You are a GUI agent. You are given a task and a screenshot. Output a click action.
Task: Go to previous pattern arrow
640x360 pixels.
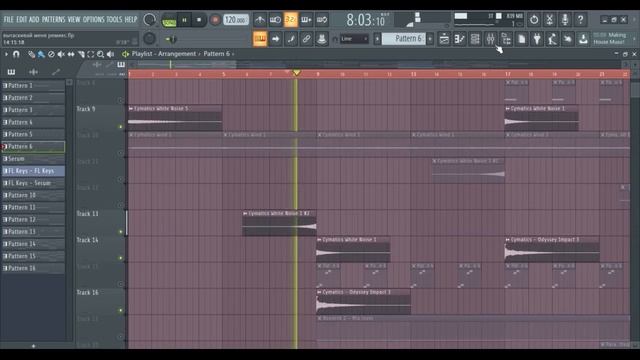tap(377, 39)
